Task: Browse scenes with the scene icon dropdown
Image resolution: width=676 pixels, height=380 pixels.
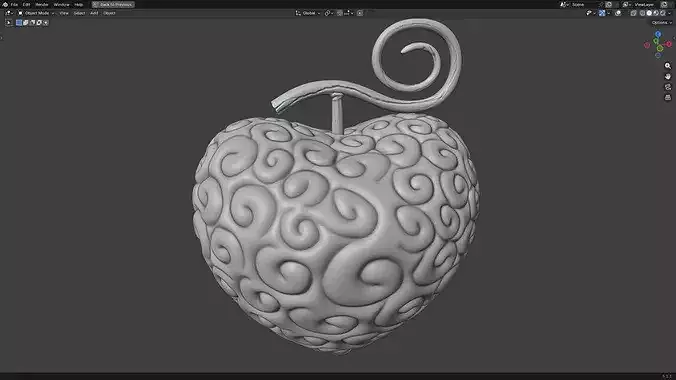Action: pyautogui.click(x=564, y=4)
